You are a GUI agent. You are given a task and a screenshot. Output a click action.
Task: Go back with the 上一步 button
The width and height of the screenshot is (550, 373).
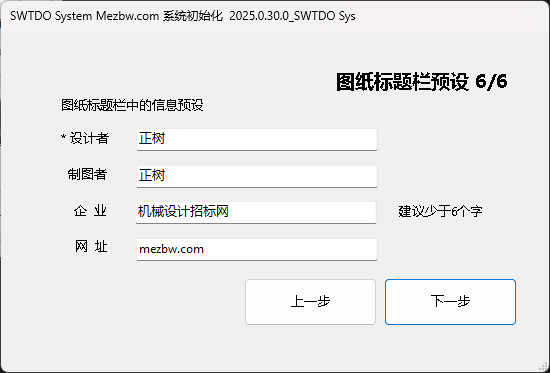click(310, 302)
